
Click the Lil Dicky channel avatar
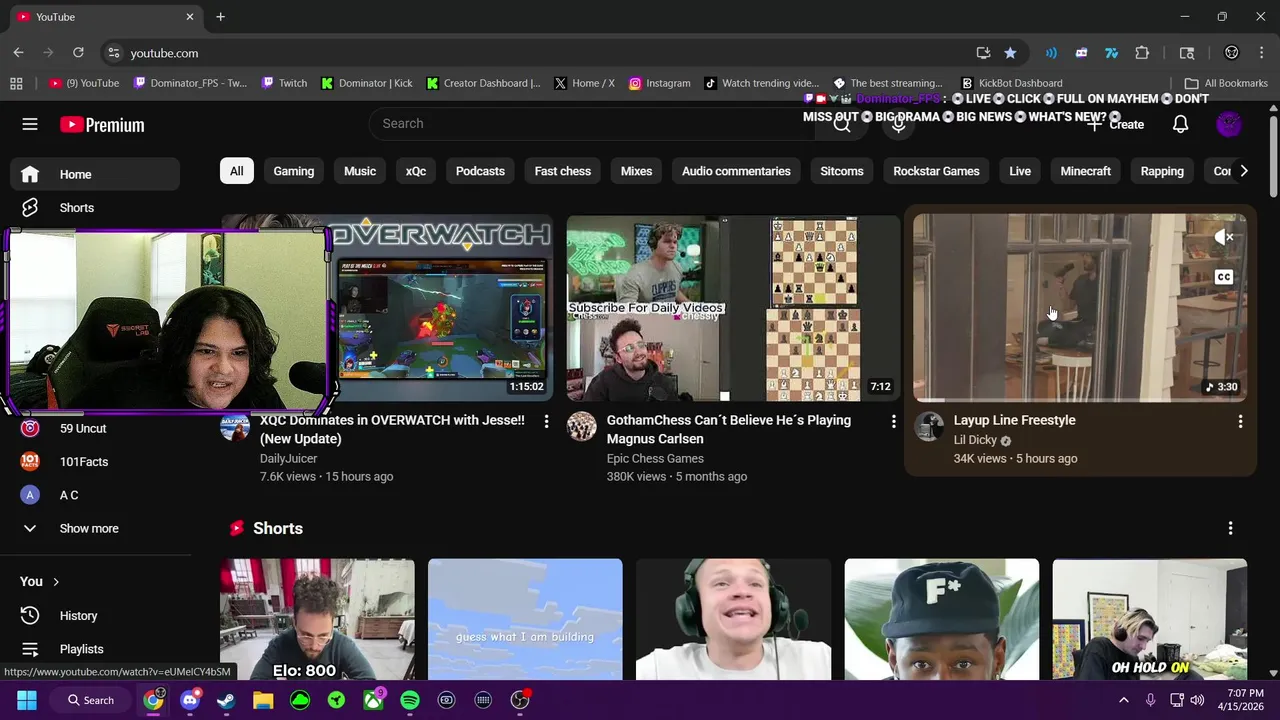tap(928, 426)
